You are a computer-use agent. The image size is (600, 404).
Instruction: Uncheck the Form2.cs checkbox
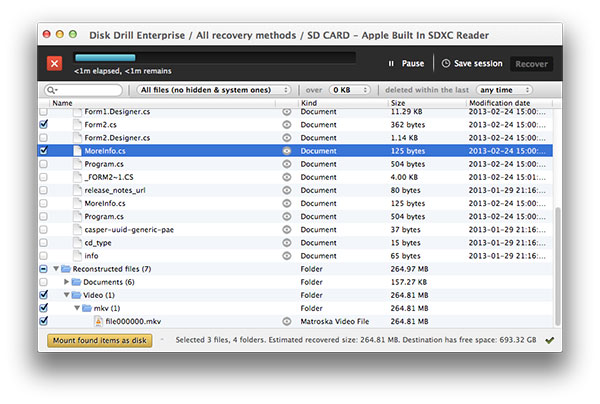pos(44,124)
